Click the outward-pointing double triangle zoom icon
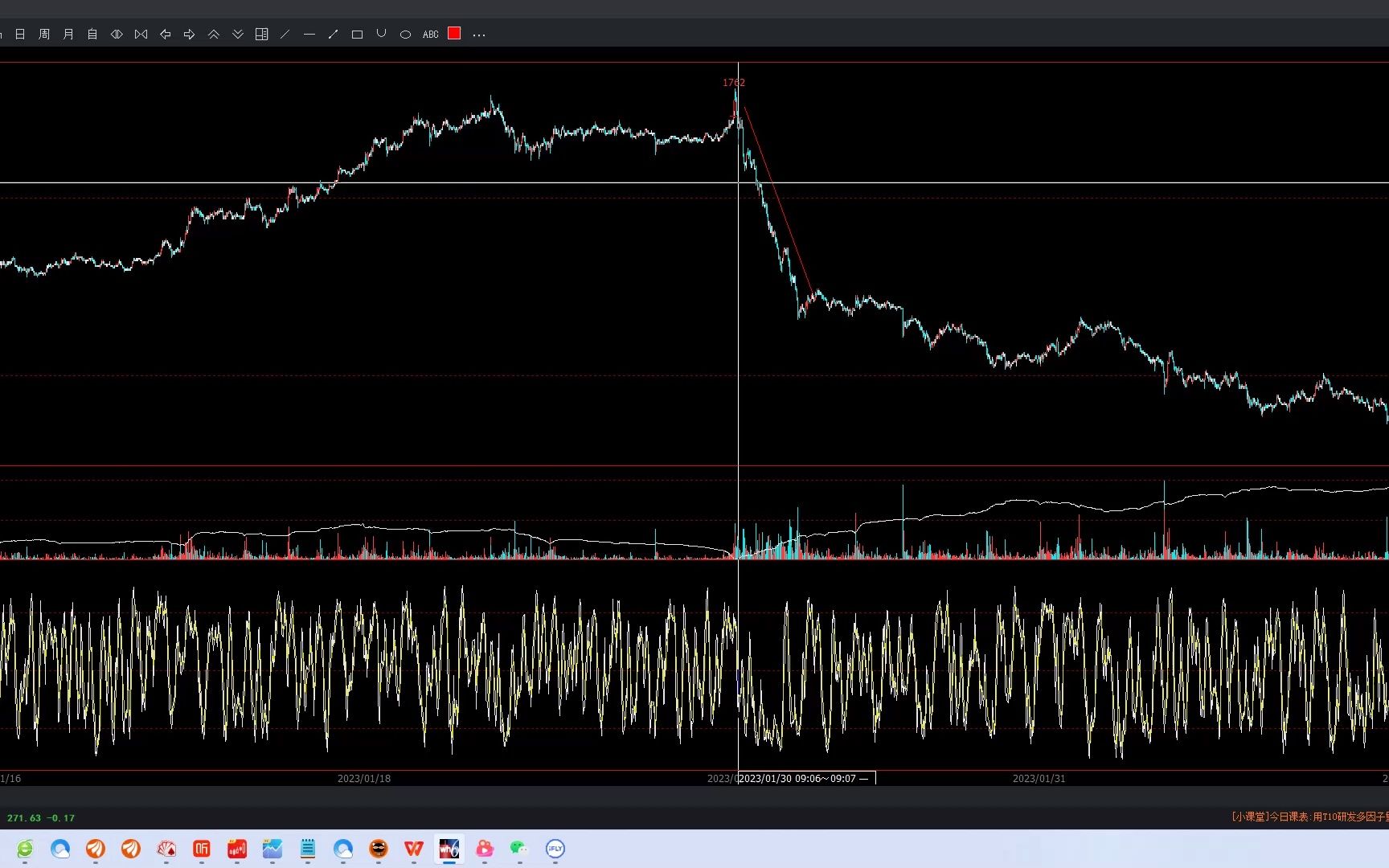The width and height of the screenshot is (1389, 868). tap(117, 35)
